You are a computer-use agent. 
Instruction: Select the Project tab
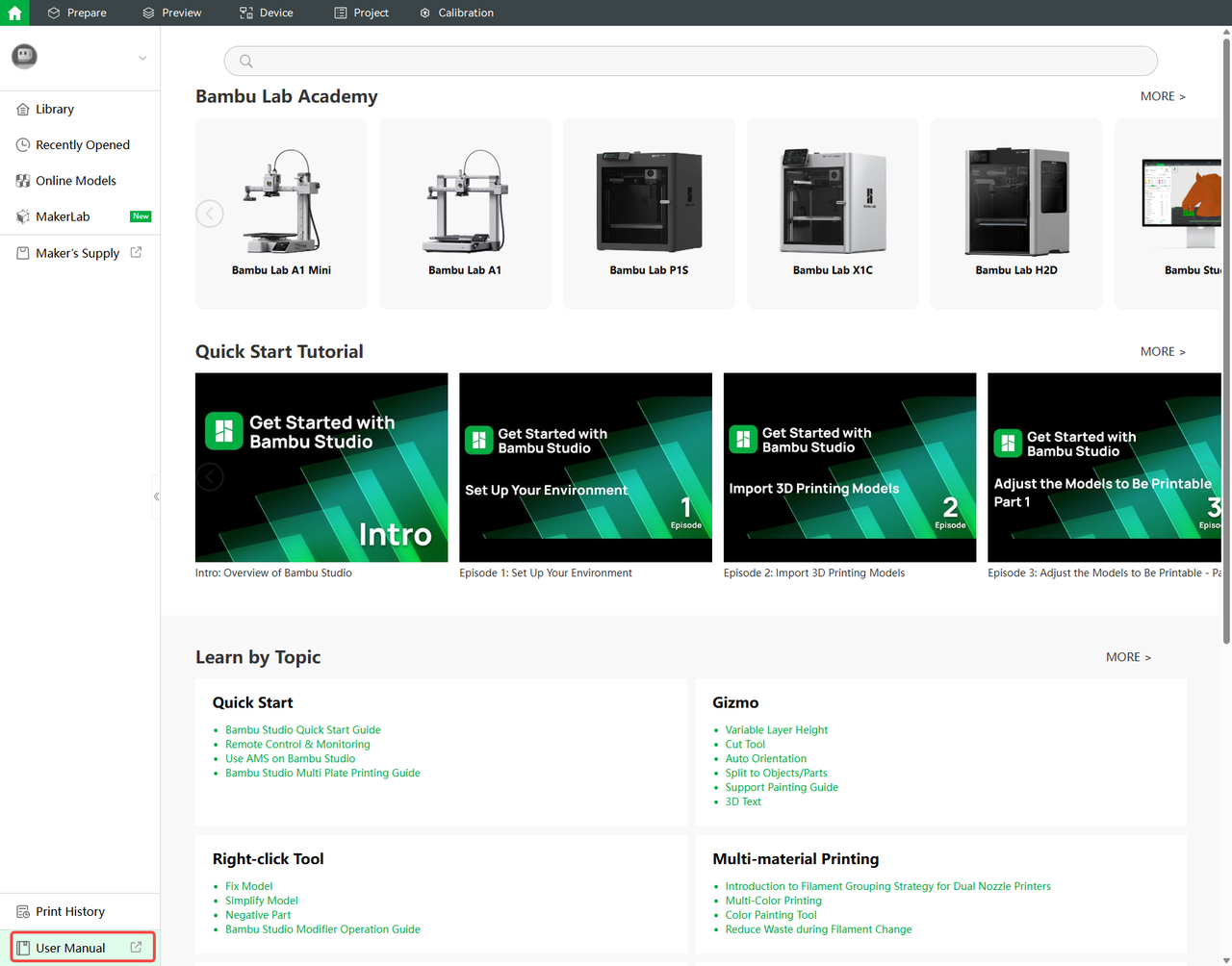coord(361,13)
